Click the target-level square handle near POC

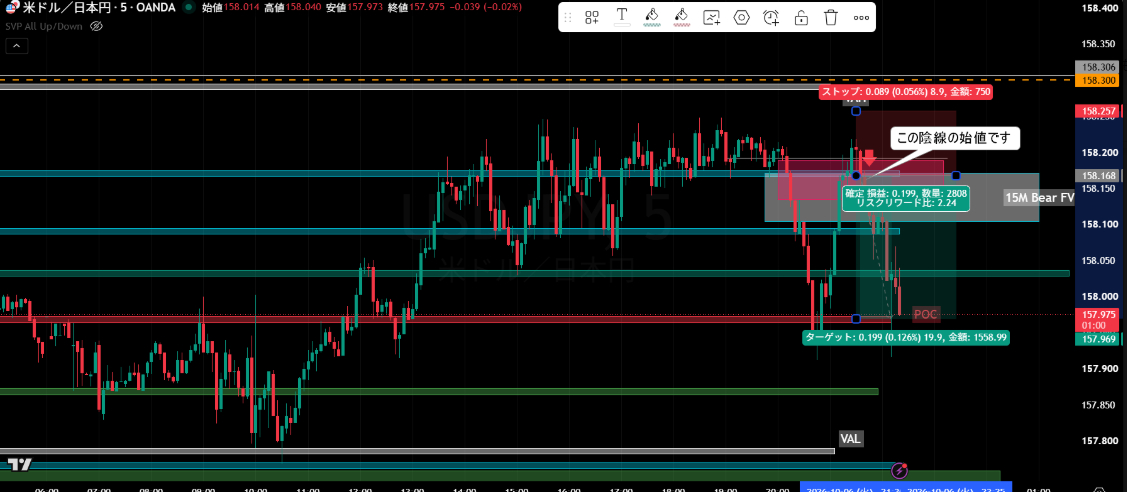click(x=855, y=318)
